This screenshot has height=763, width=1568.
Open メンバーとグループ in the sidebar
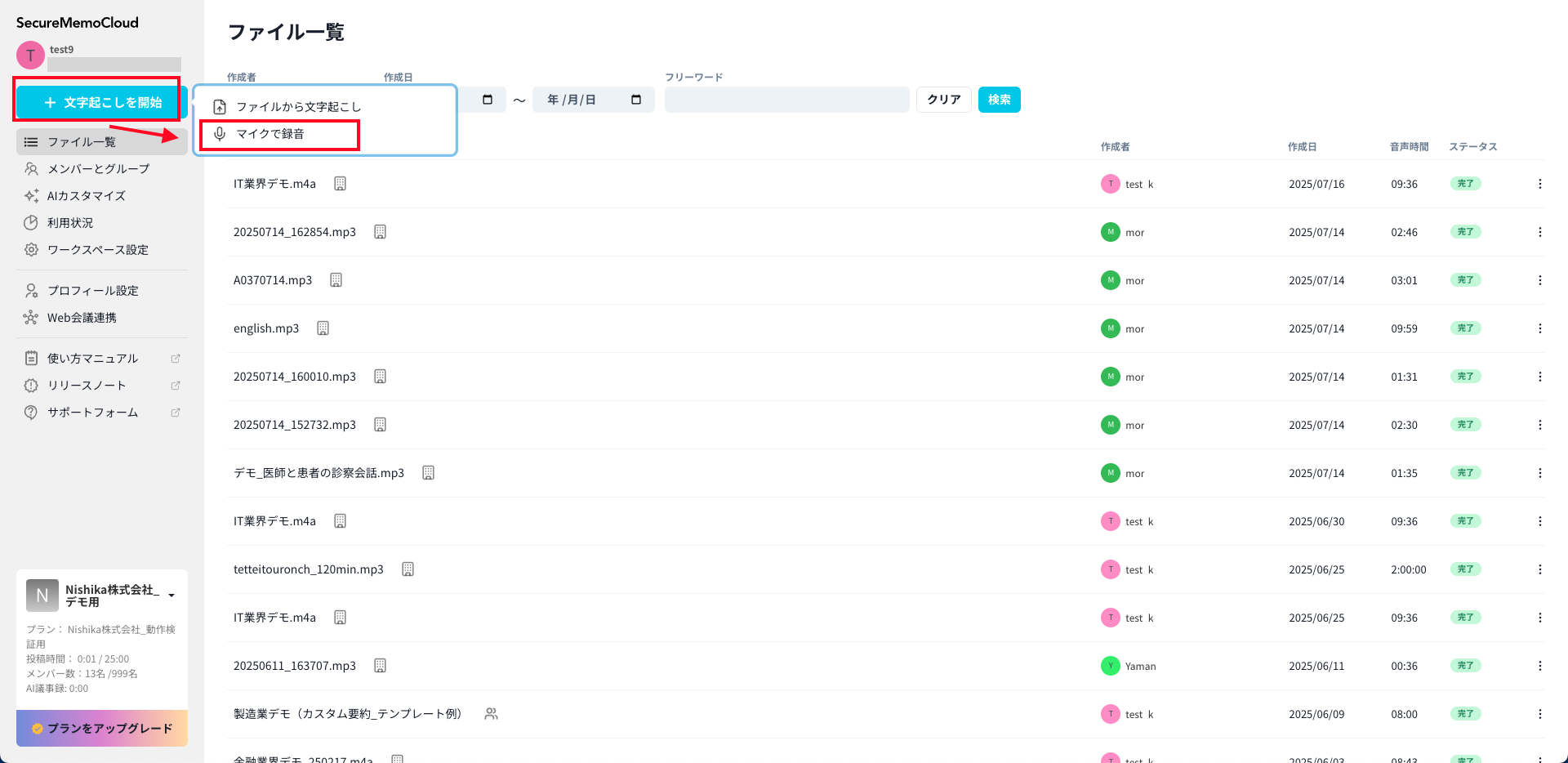click(x=98, y=169)
